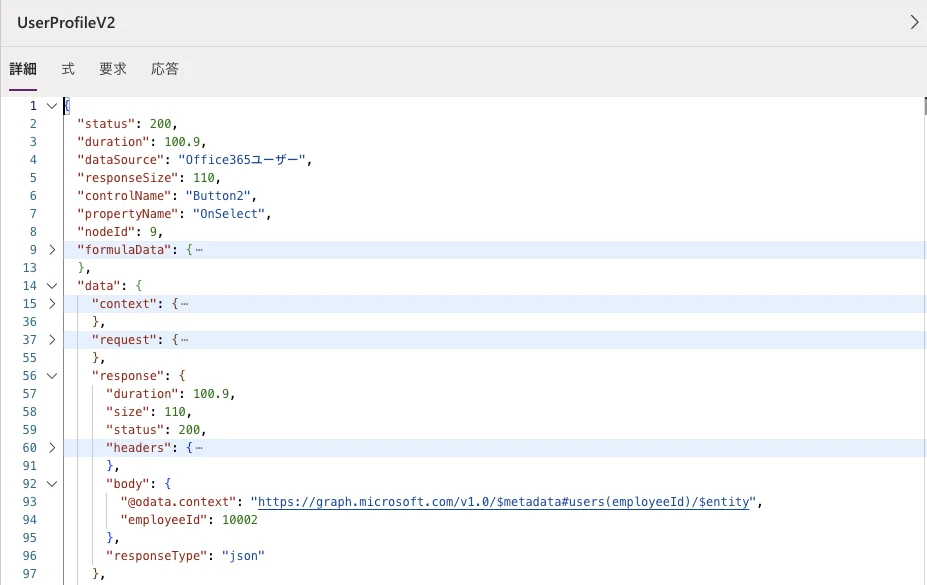Image resolution: width=927 pixels, height=585 pixels.
Task: Open the 式 tab
Action: [x=68, y=69]
